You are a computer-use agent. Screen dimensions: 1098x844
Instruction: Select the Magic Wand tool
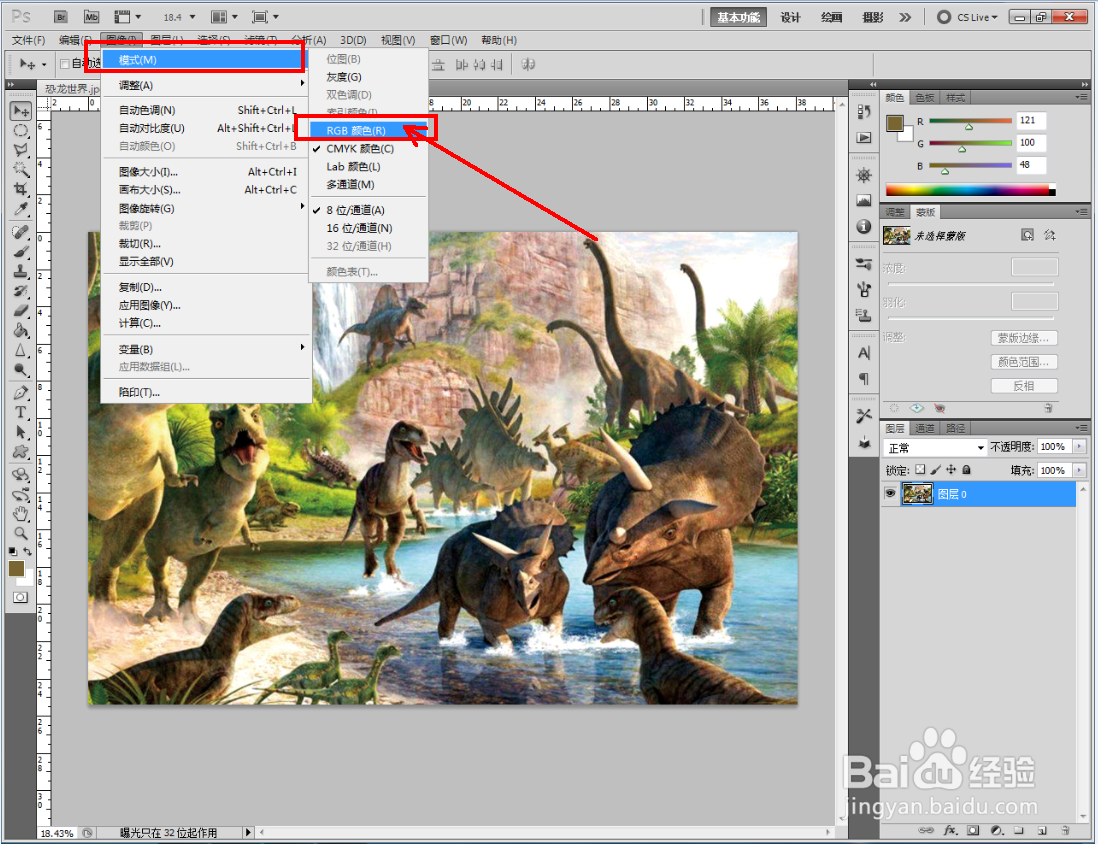point(21,170)
